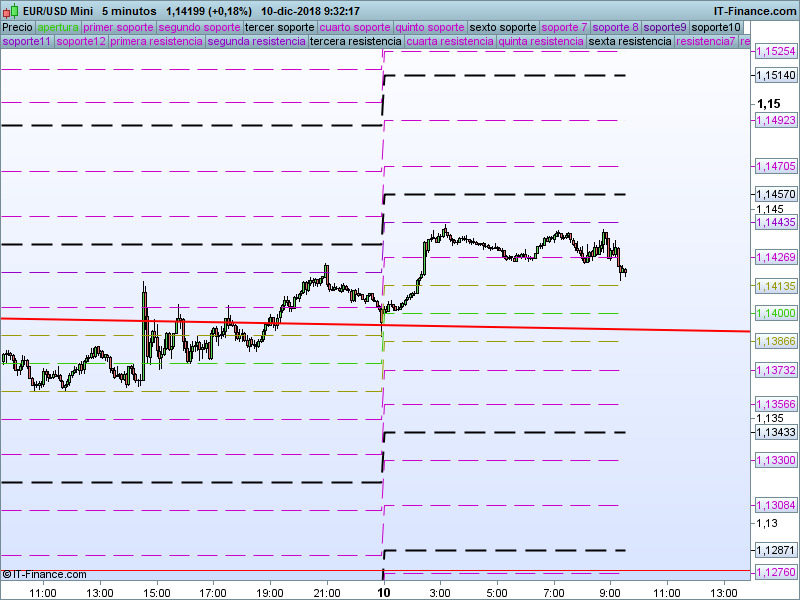The image size is (800, 600).
Task: Click the primer soporte legend label
Action: [x=118, y=28]
